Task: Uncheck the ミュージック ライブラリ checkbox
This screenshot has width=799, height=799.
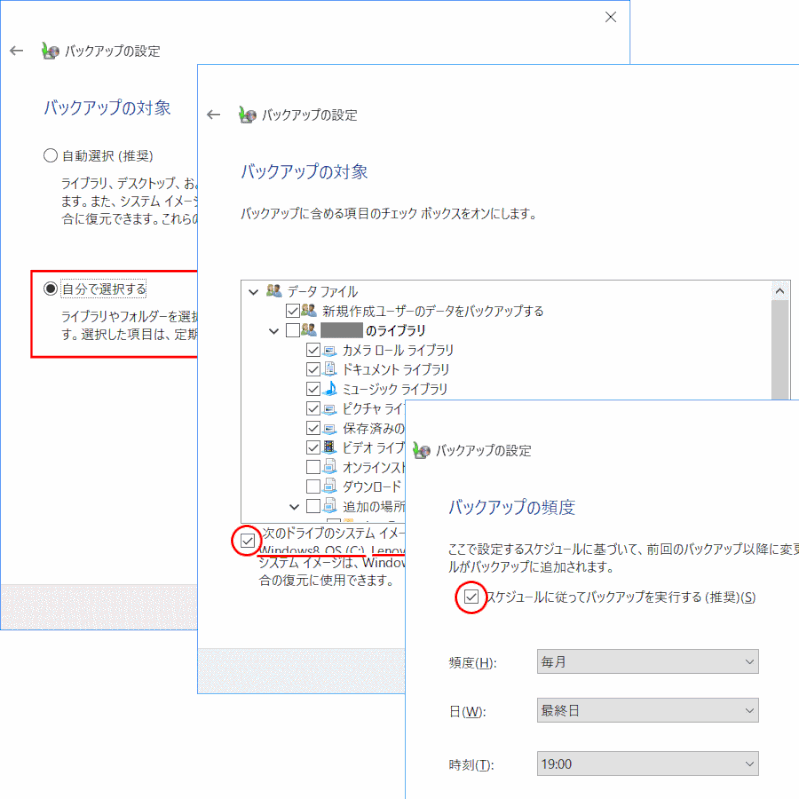Action: (x=313, y=389)
